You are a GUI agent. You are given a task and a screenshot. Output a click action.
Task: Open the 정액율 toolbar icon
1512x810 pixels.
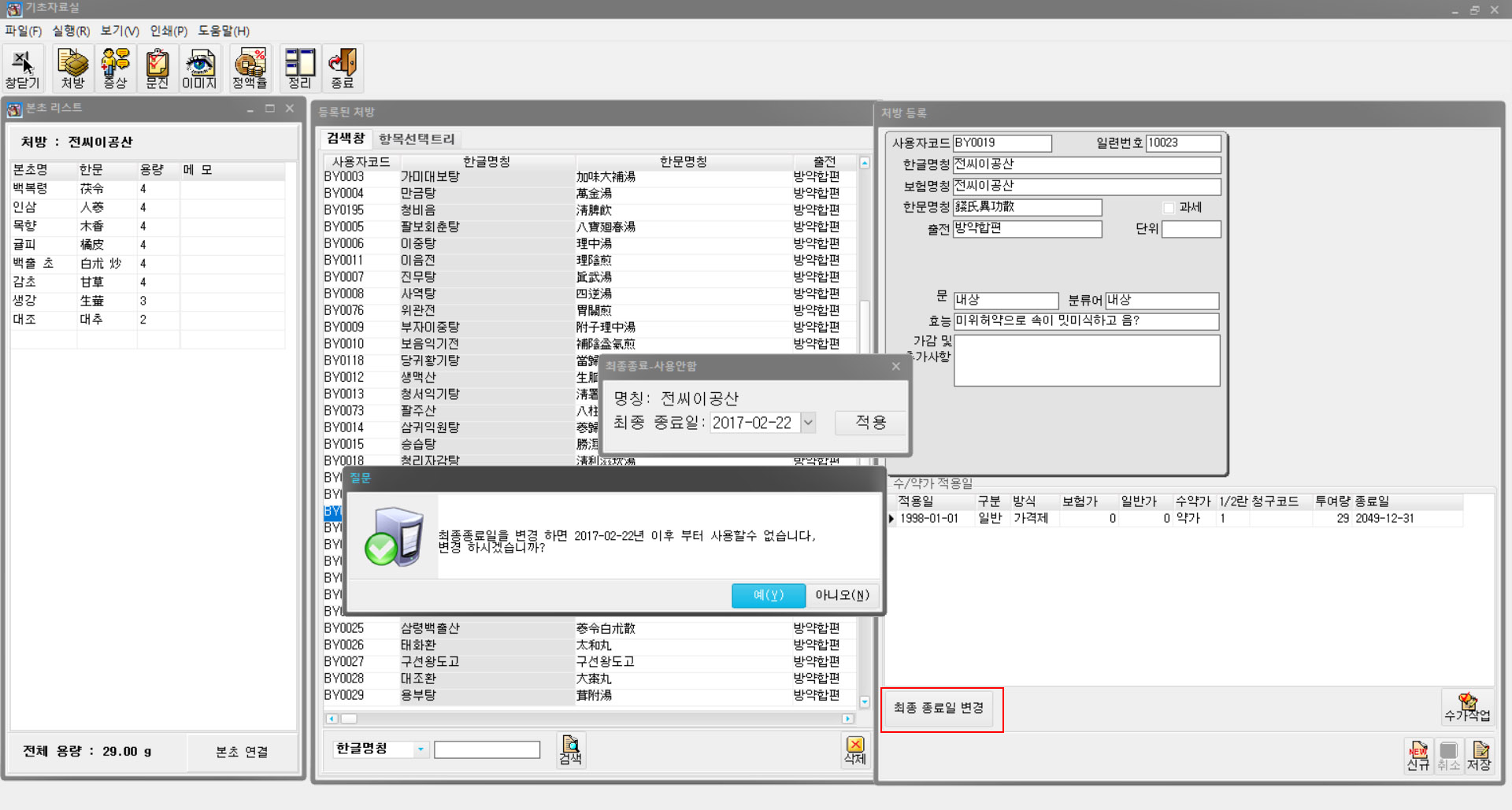250,68
